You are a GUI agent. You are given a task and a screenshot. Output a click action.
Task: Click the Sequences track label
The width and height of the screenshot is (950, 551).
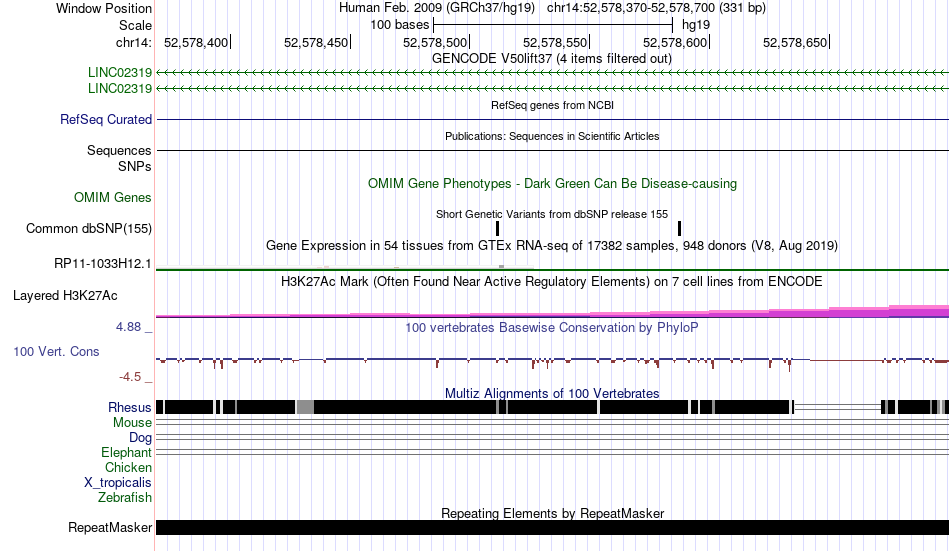pos(119,150)
